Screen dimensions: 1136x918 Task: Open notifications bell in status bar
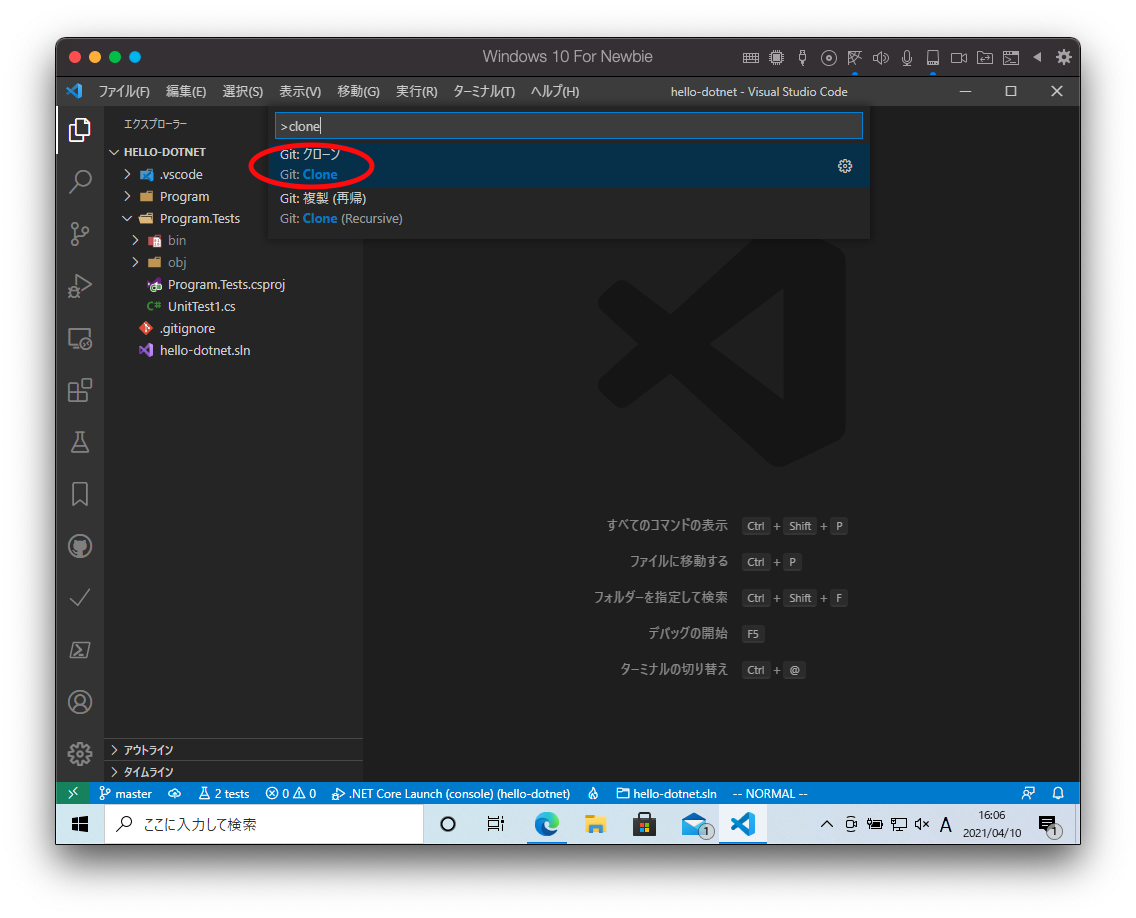coord(1058,793)
